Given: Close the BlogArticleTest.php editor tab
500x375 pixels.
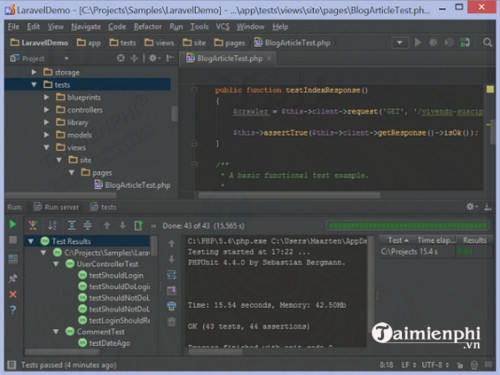Looking at the screenshot, I should coord(269,58).
